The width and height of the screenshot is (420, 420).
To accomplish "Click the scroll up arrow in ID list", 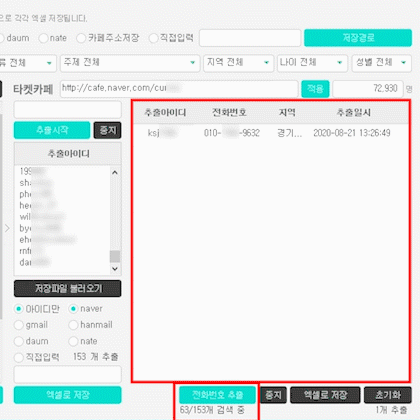I will pos(115,172).
